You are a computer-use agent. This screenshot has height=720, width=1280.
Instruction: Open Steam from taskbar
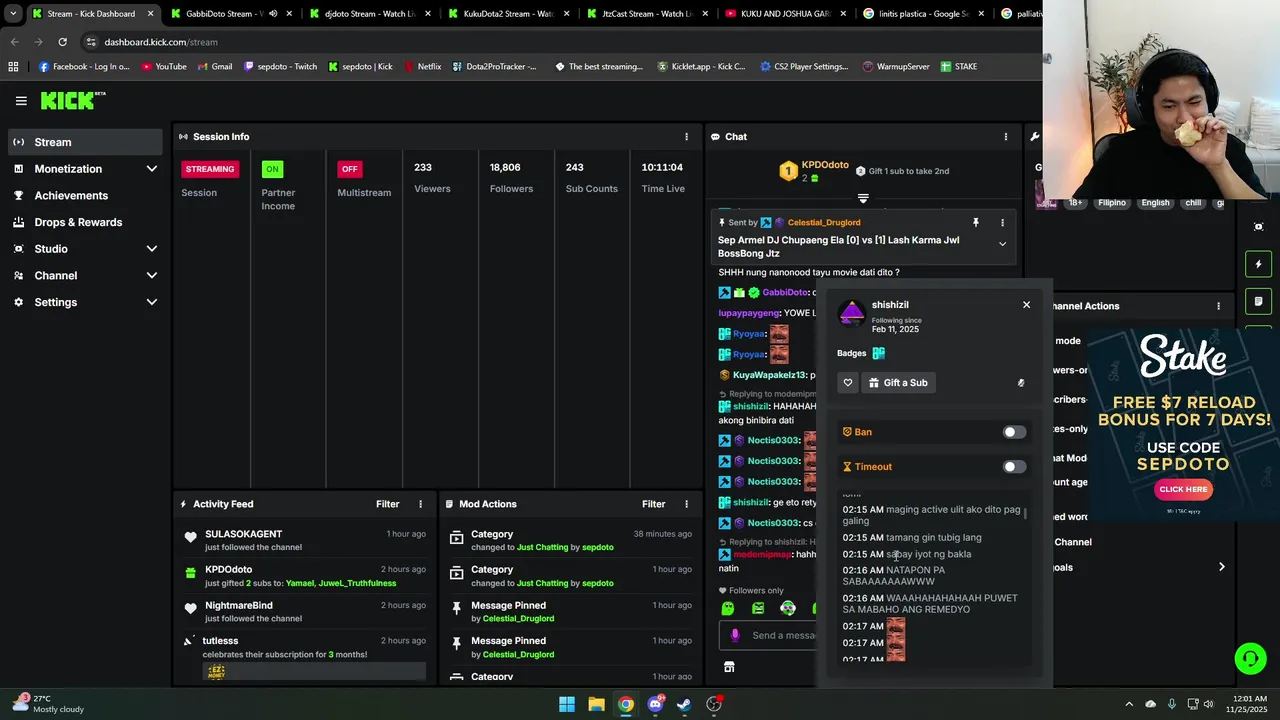point(684,704)
